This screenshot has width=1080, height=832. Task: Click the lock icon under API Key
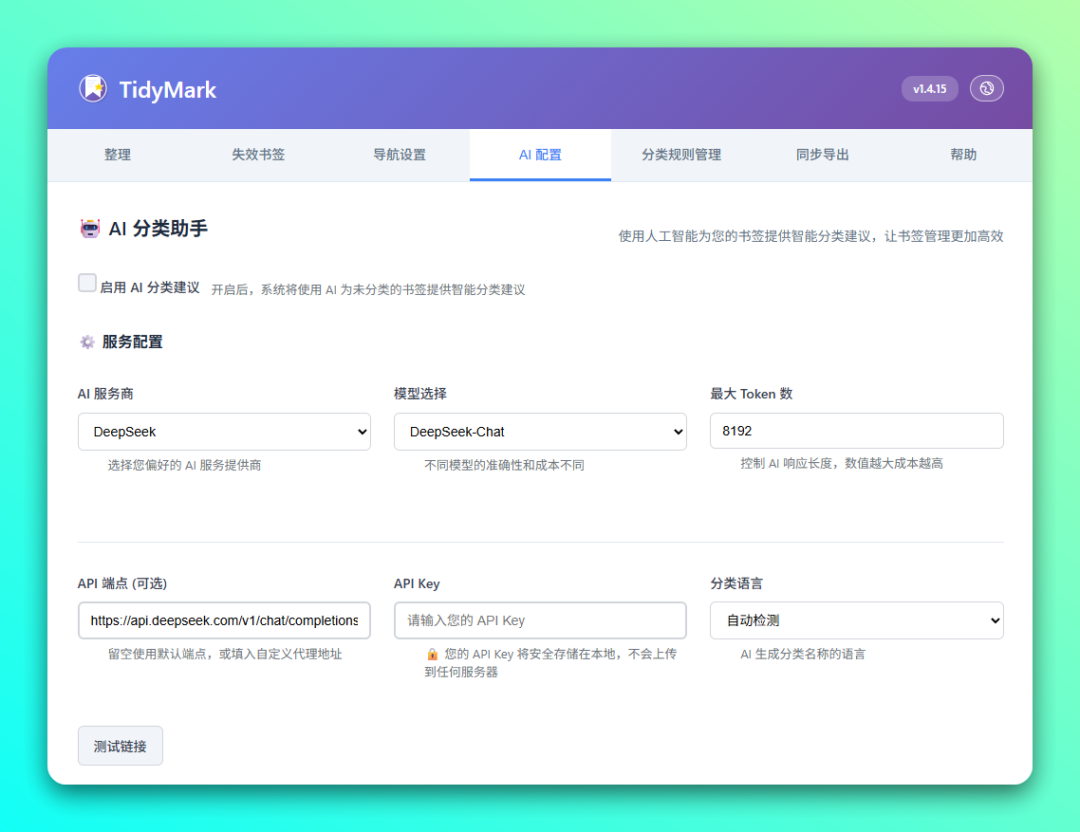click(x=432, y=654)
